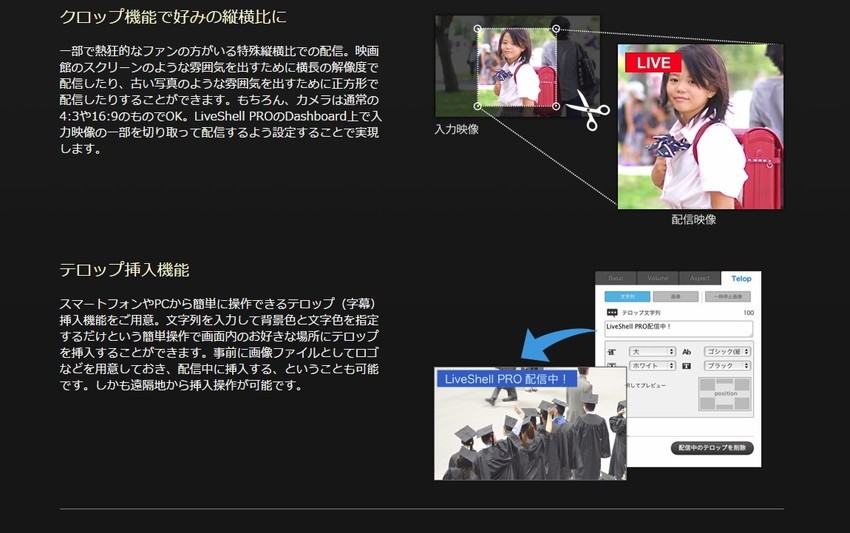The width and height of the screenshot is (850, 533).
Task: Open the ブラック color dropdown
Action: (727, 366)
